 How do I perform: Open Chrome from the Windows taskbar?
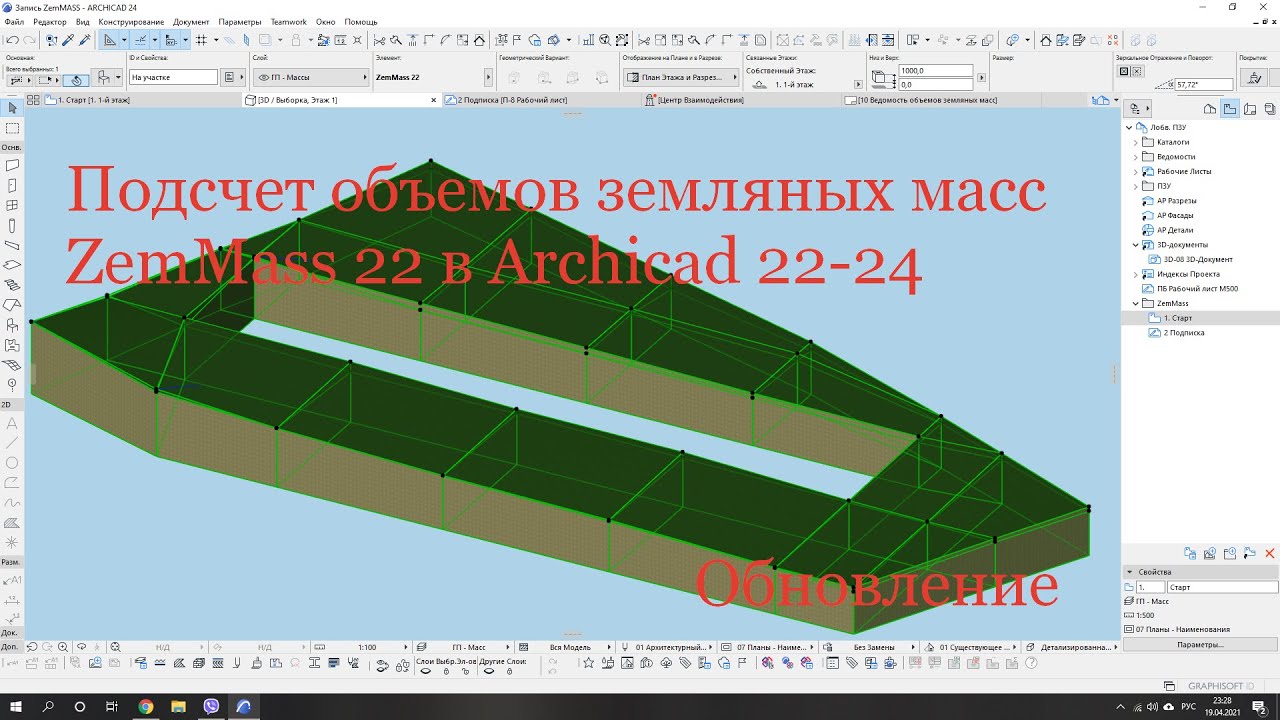[146, 706]
